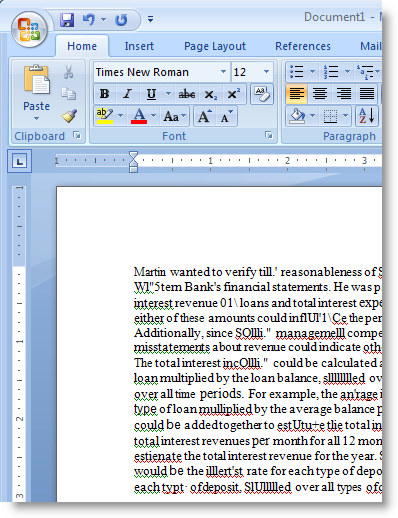
Task: Apply paragraph borders
Action: pyautogui.click(x=330, y=116)
